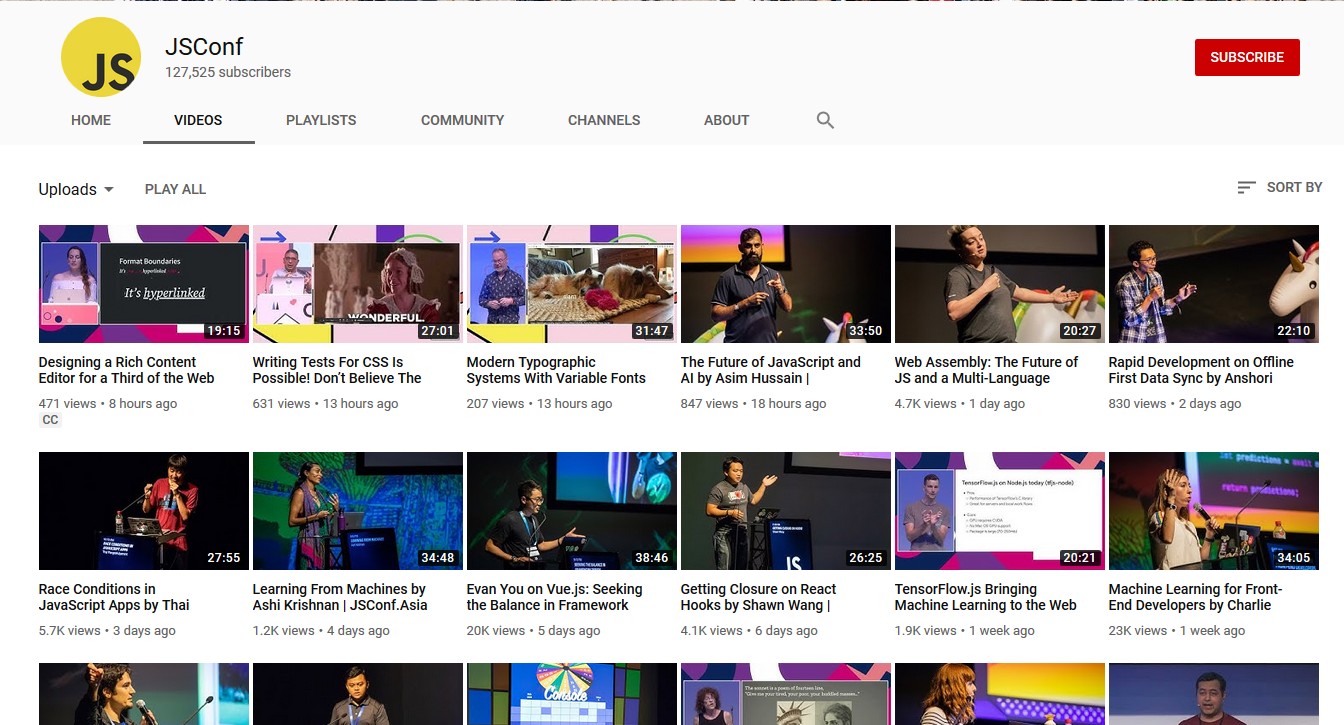This screenshot has width=1344, height=725.
Task: Switch to the PLAYLISTS tab
Action: 321,120
